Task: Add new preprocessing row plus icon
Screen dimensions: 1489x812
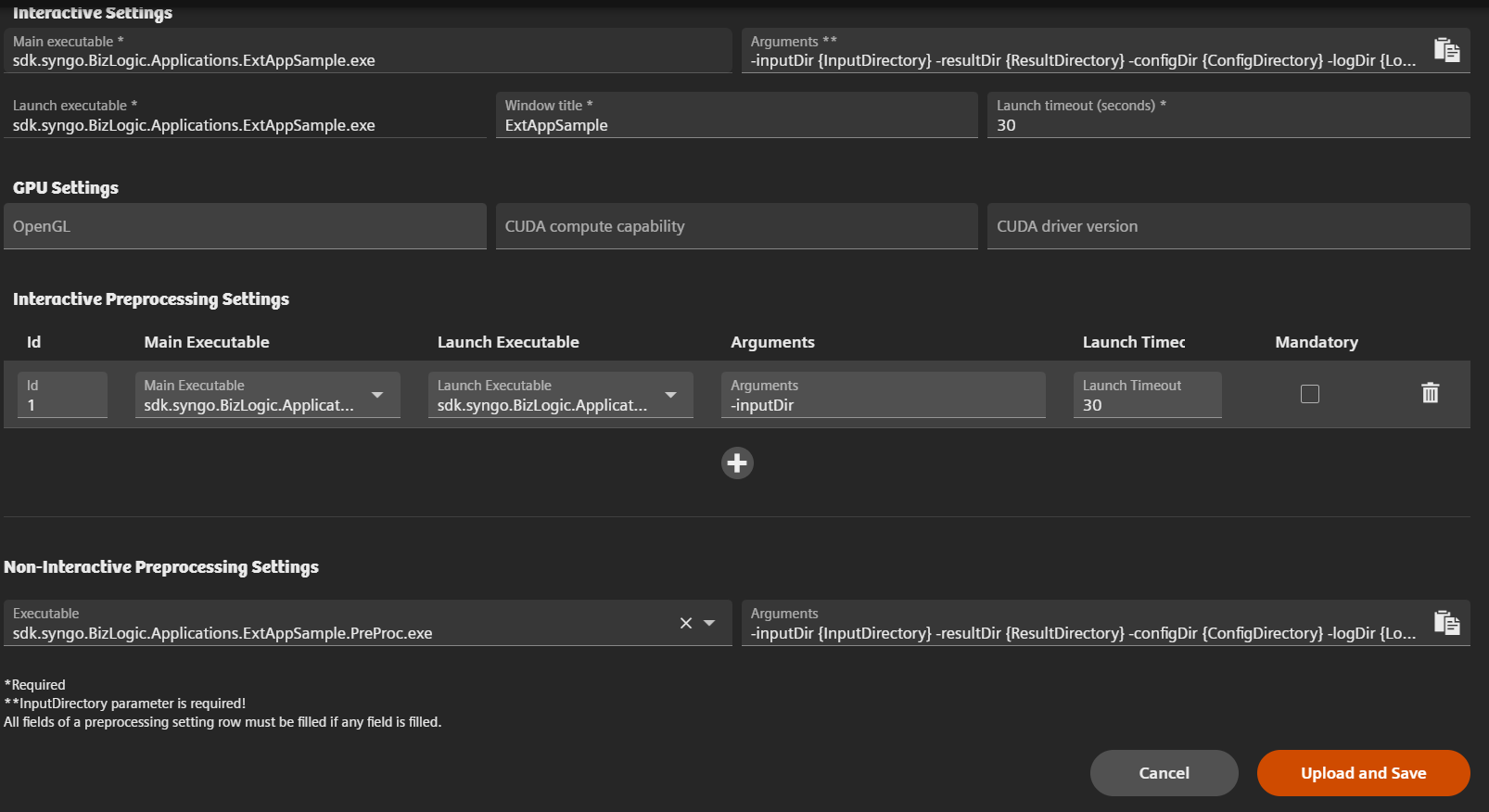Action: tap(737, 463)
